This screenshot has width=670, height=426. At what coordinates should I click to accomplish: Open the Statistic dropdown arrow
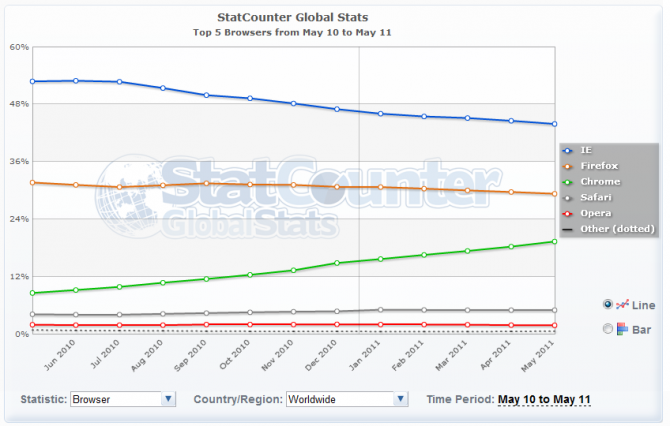point(168,399)
